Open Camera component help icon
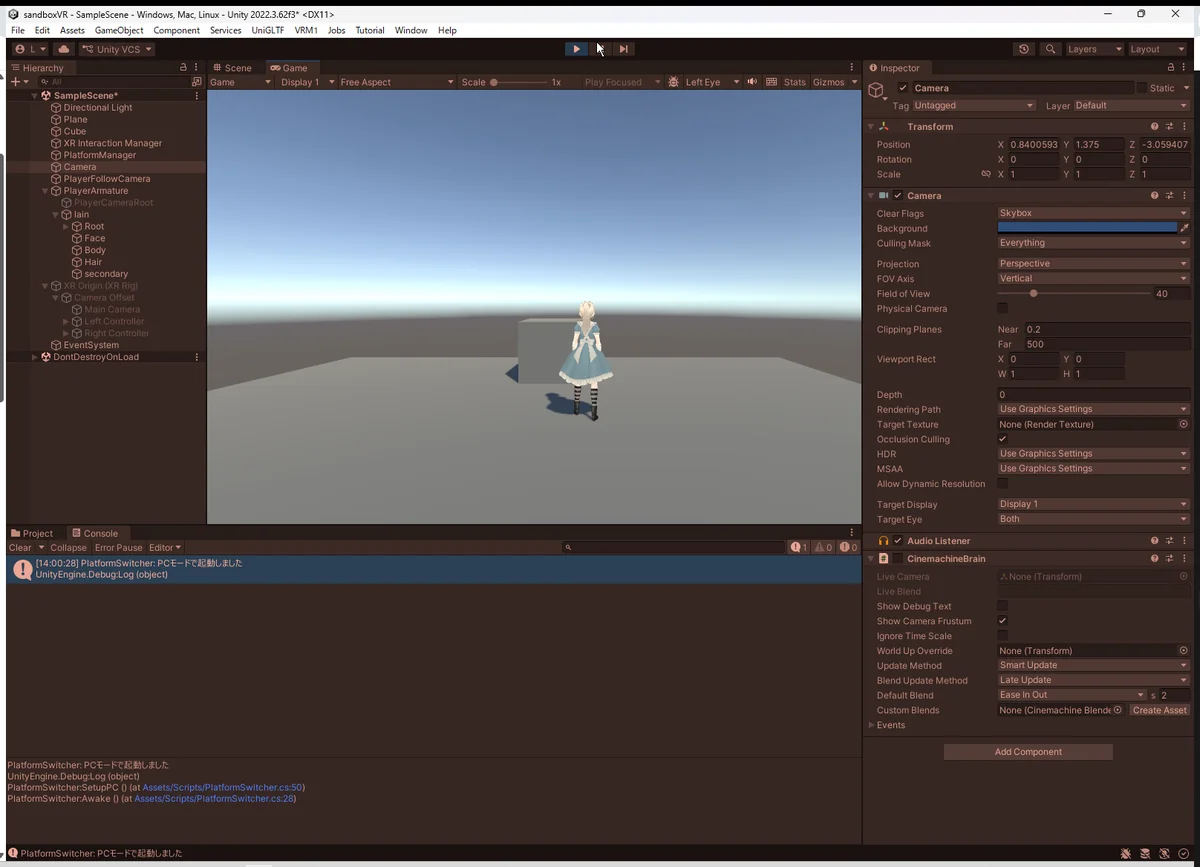Image resolution: width=1200 pixels, height=867 pixels. pyautogui.click(x=1154, y=196)
